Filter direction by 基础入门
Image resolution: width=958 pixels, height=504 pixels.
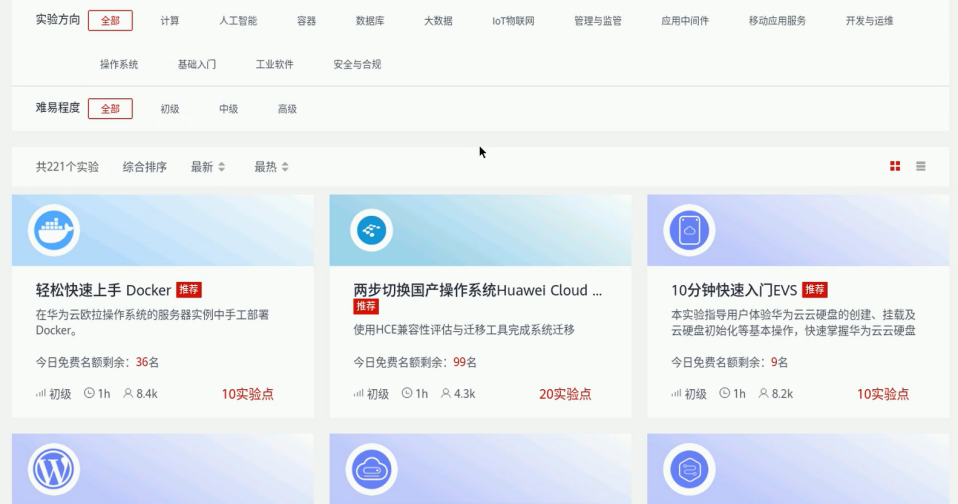tap(197, 64)
